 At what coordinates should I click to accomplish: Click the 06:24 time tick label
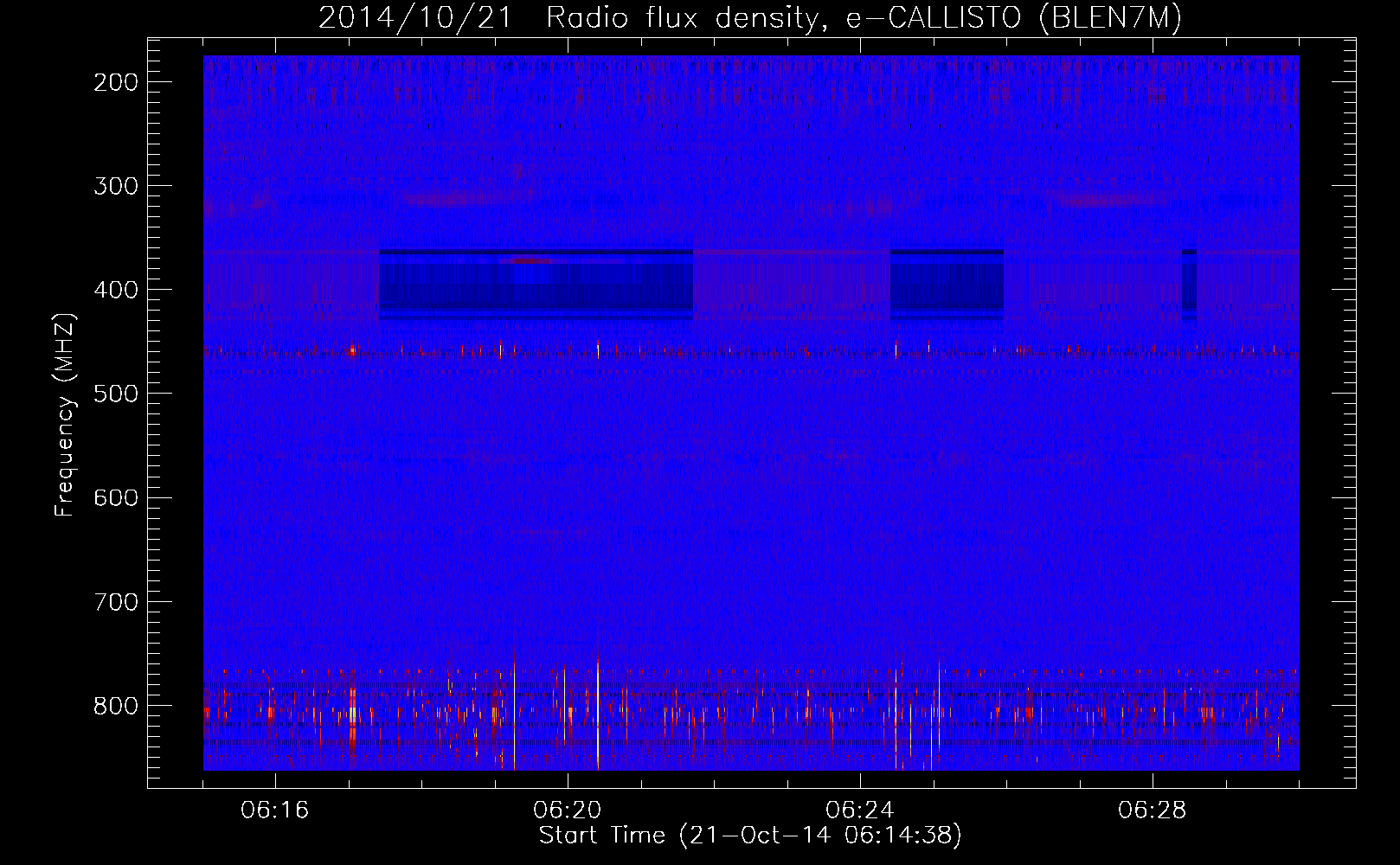[x=860, y=811]
